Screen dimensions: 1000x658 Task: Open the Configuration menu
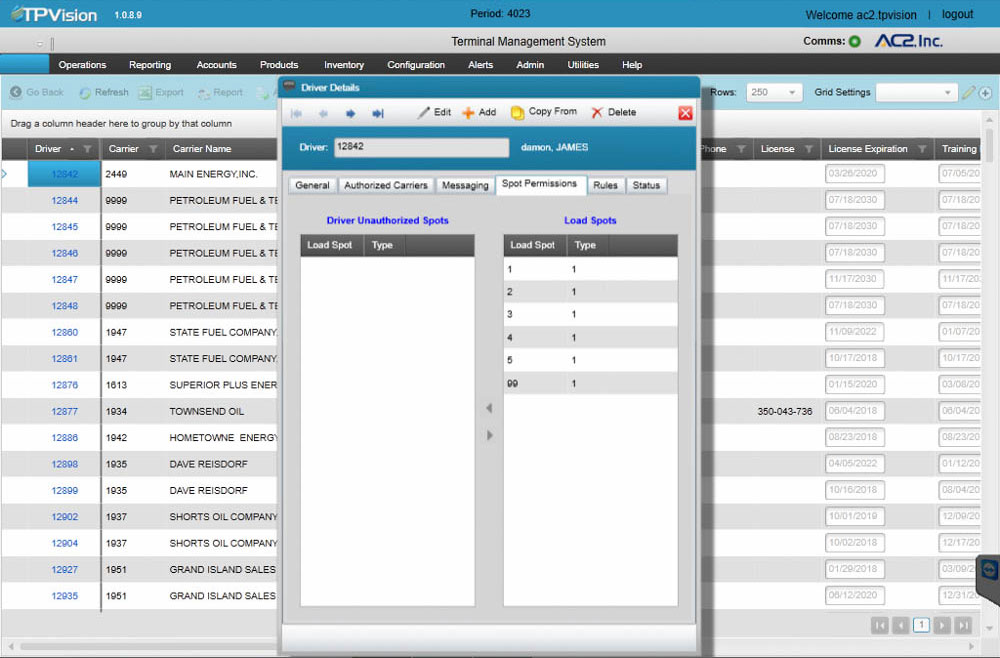coord(416,64)
